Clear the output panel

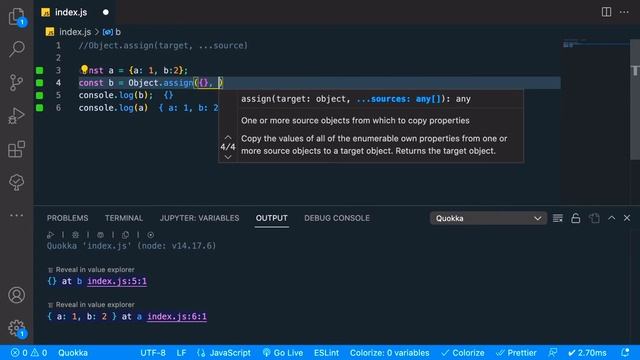point(558,218)
